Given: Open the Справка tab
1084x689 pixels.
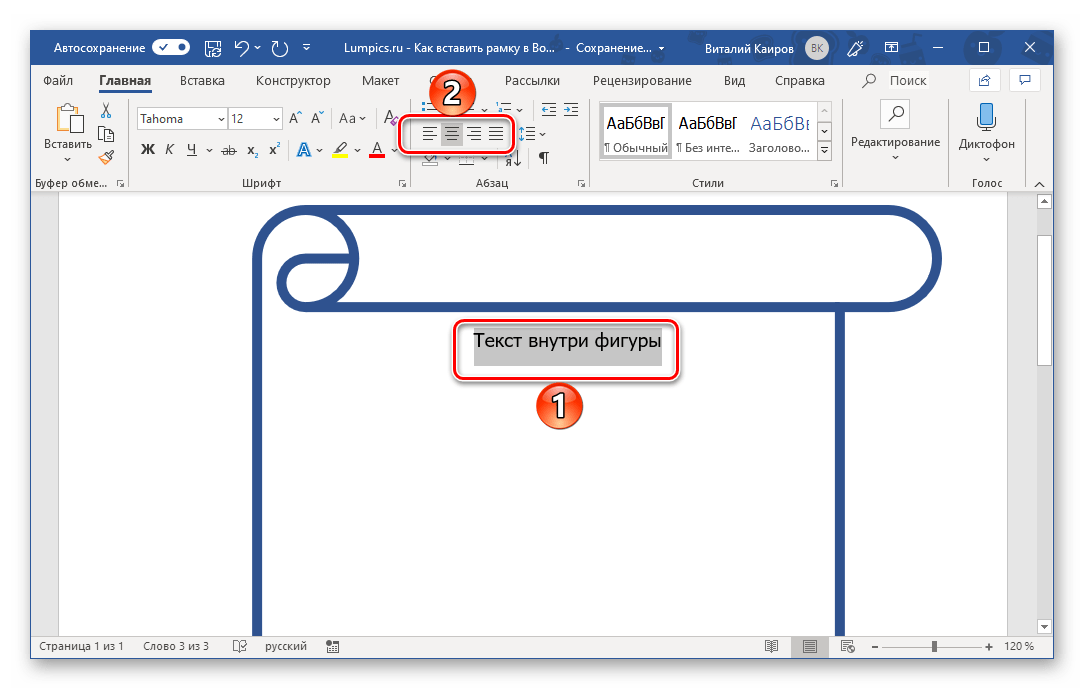Looking at the screenshot, I should point(800,80).
